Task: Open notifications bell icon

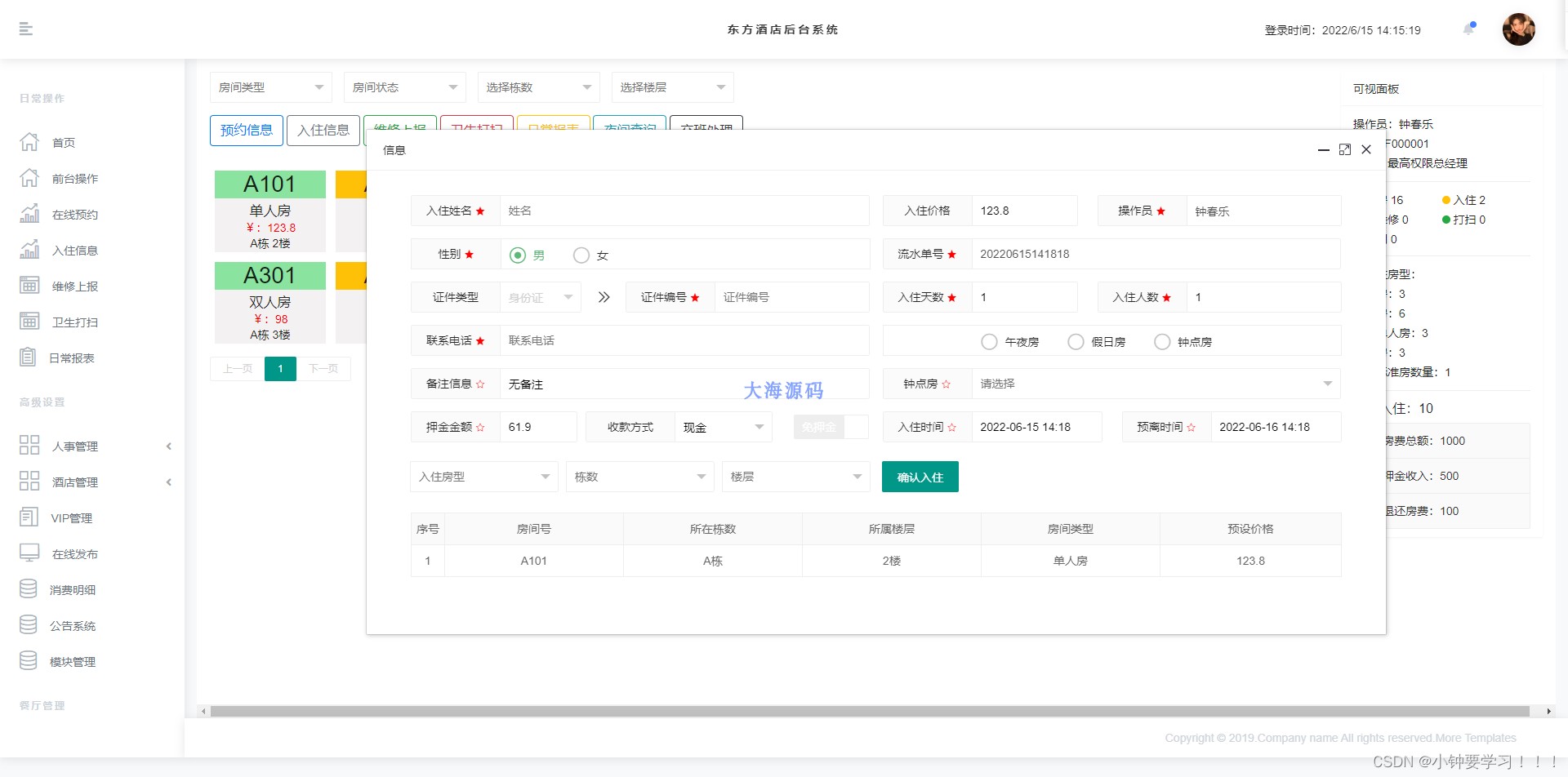Action: pyautogui.click(x=1468, y=29)
